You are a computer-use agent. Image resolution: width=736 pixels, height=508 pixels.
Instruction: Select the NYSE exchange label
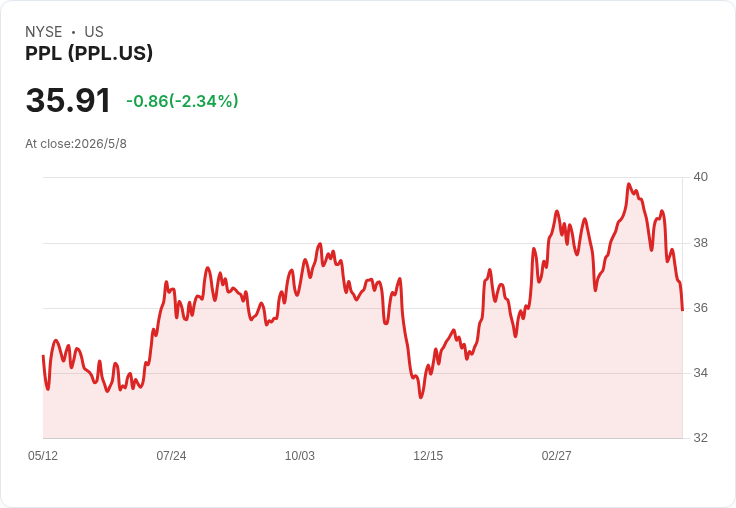click(x=44, y=32)
